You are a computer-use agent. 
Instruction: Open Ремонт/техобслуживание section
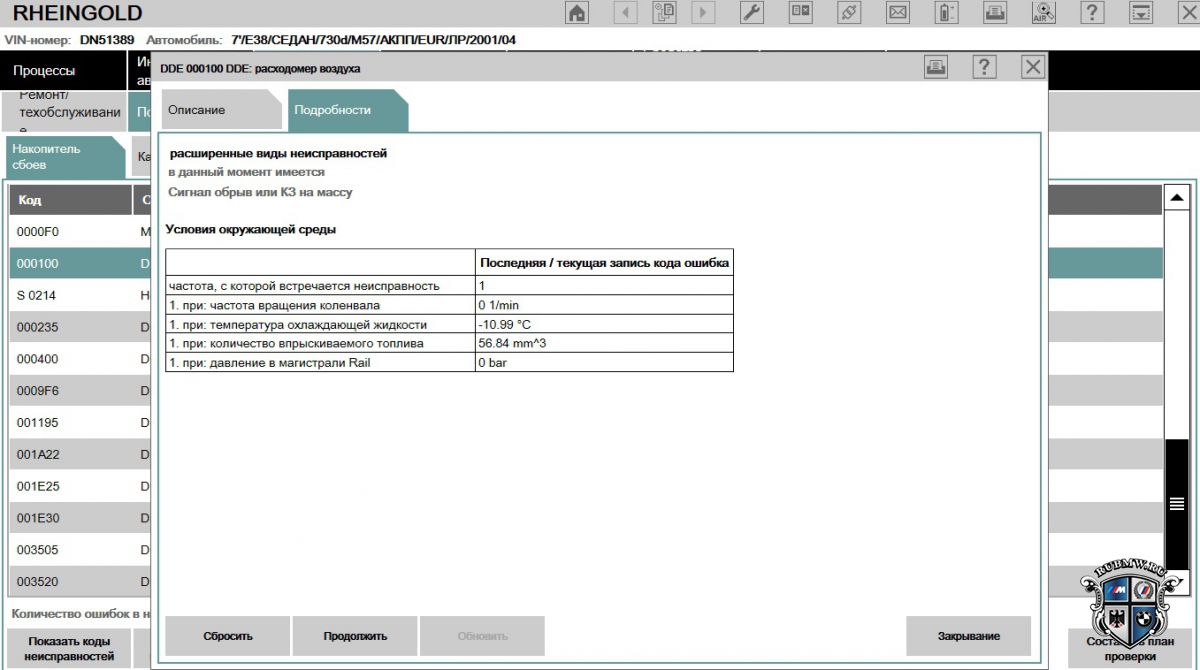(63, 112)
